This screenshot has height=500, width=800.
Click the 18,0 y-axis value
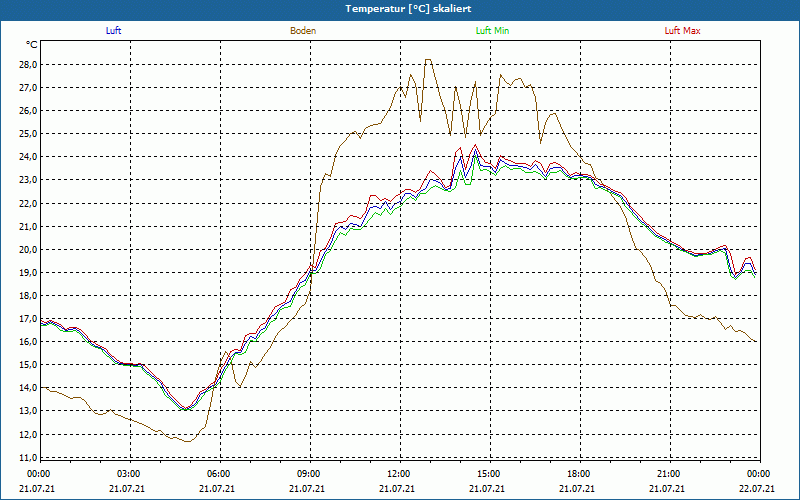point(28,295)
